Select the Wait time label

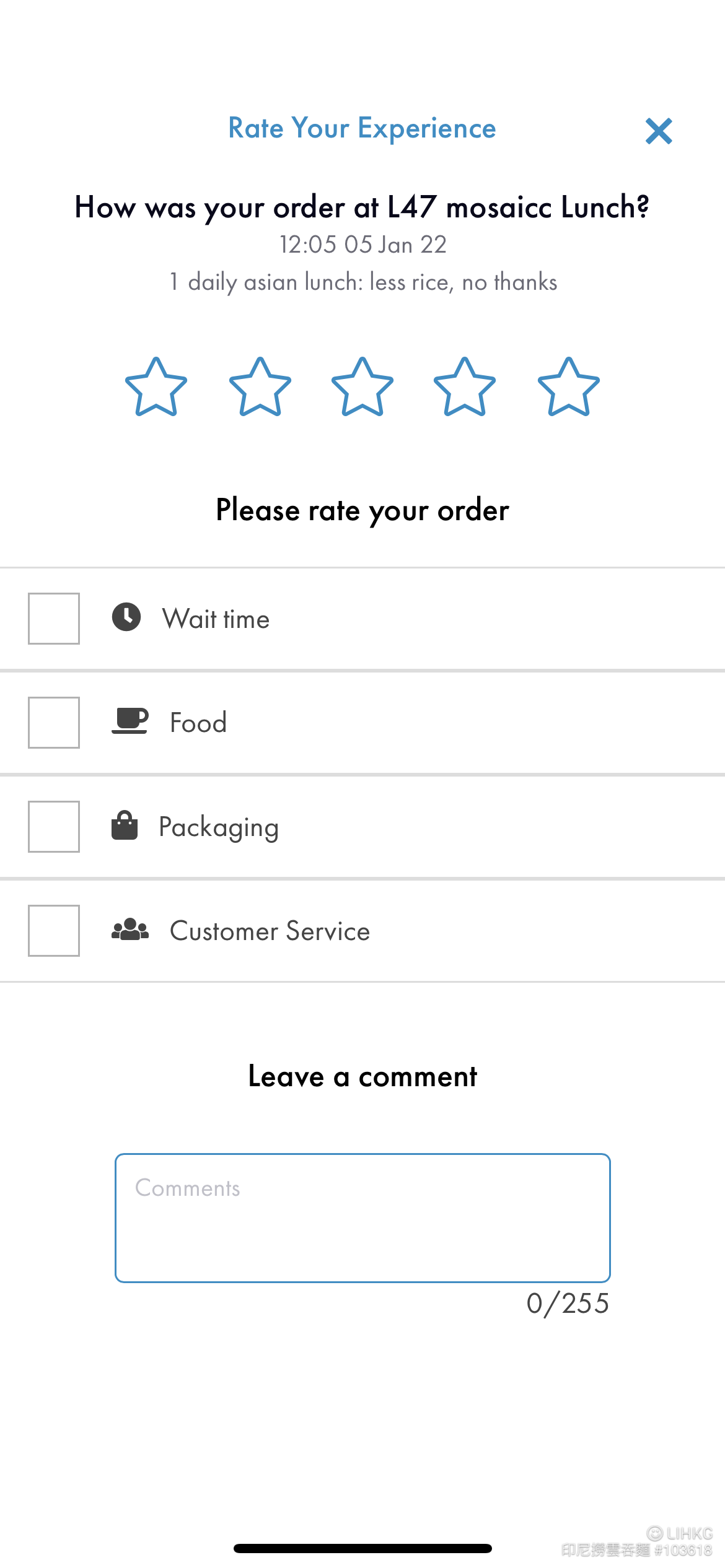point(216,619)
